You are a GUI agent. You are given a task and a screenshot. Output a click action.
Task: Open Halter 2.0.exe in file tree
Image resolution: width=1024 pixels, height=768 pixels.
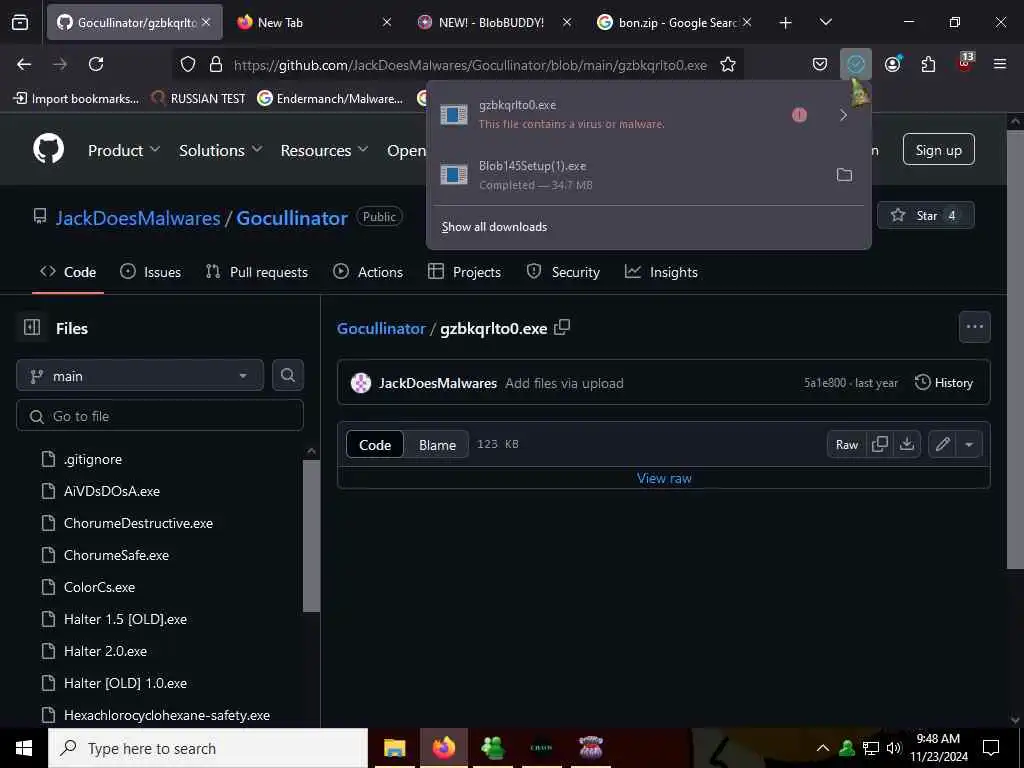(x=105, y=651)
